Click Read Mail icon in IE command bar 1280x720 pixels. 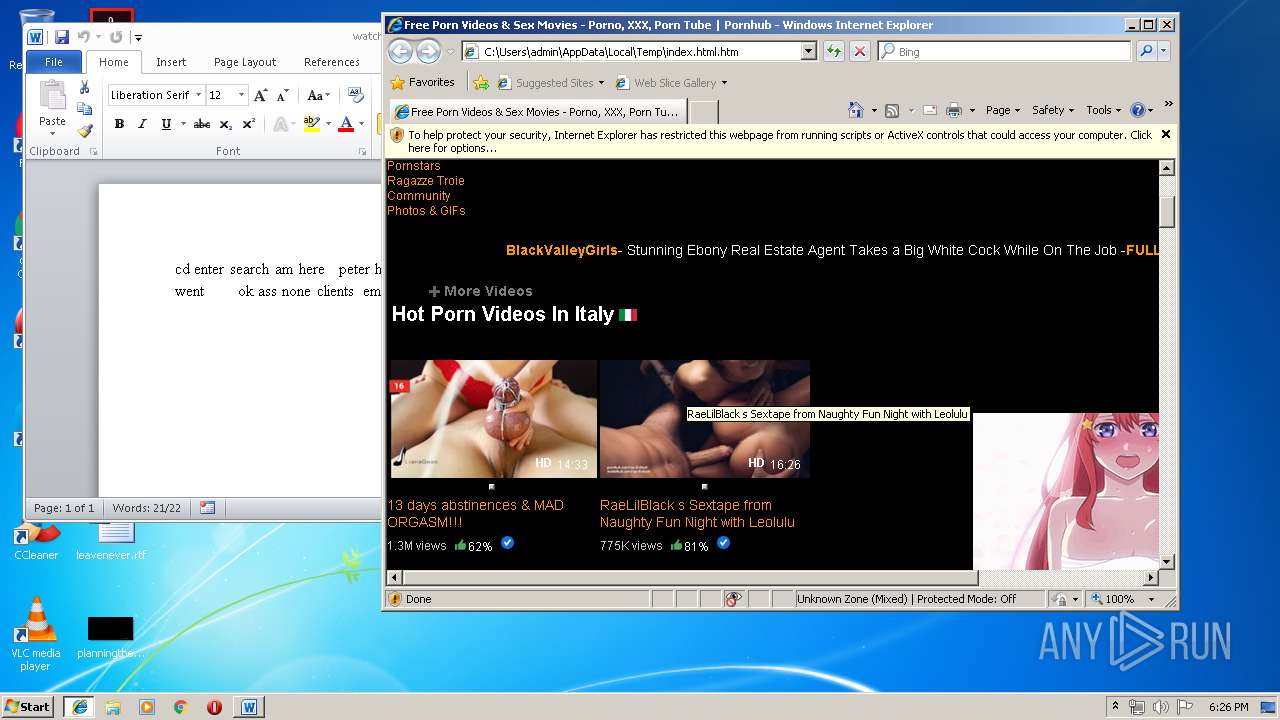(x=929, y=110)
